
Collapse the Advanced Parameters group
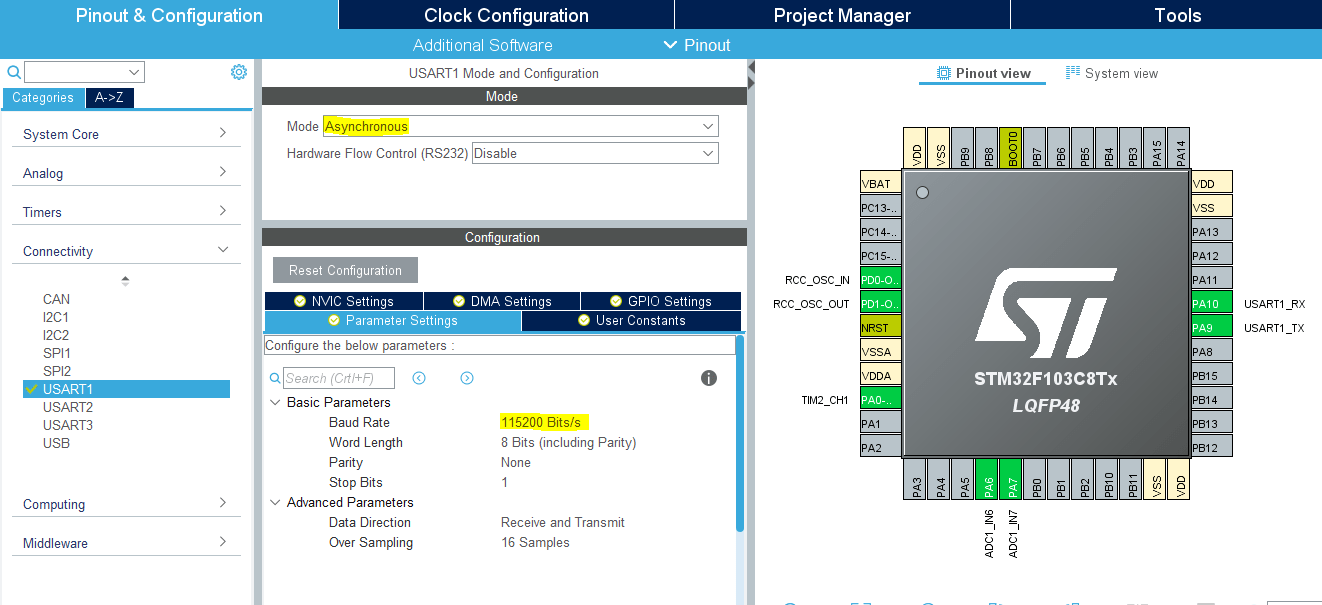pyautogui.click(x=276, y=502)
